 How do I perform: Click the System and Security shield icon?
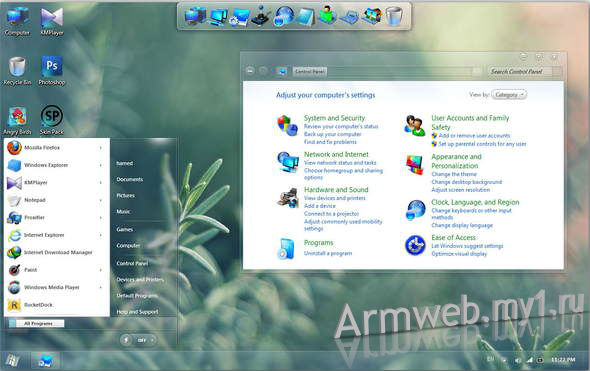(287, 125)
